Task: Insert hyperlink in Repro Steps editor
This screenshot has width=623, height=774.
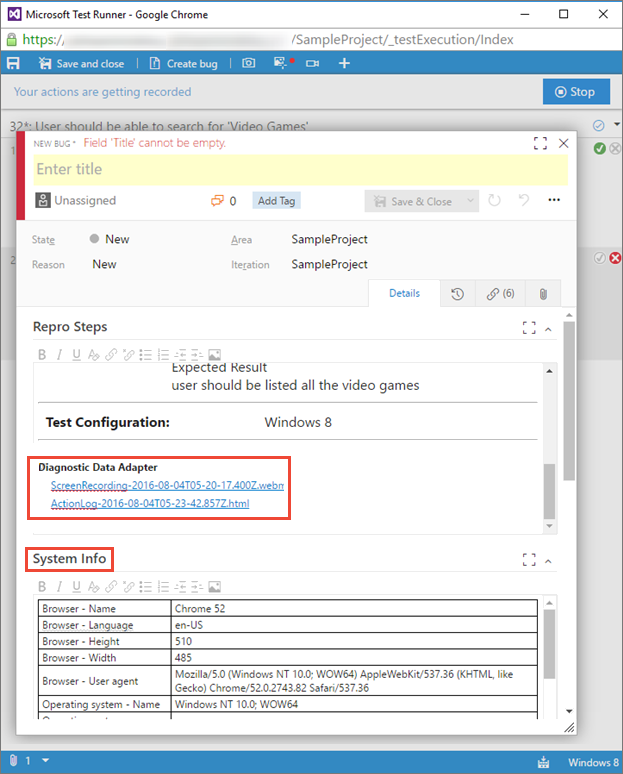Action: tap(111, 354)
